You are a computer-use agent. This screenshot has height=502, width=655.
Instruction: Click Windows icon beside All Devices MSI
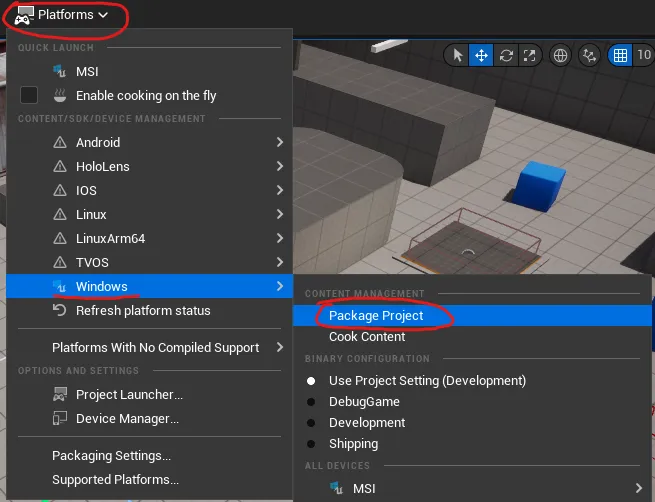[x=336, y=488]
